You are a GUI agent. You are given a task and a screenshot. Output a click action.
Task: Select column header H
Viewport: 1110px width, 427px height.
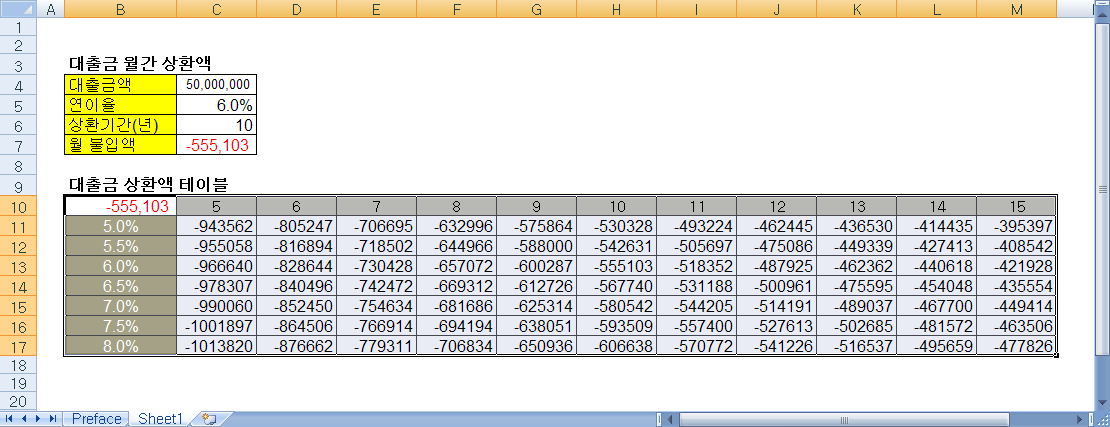[617, 8]
